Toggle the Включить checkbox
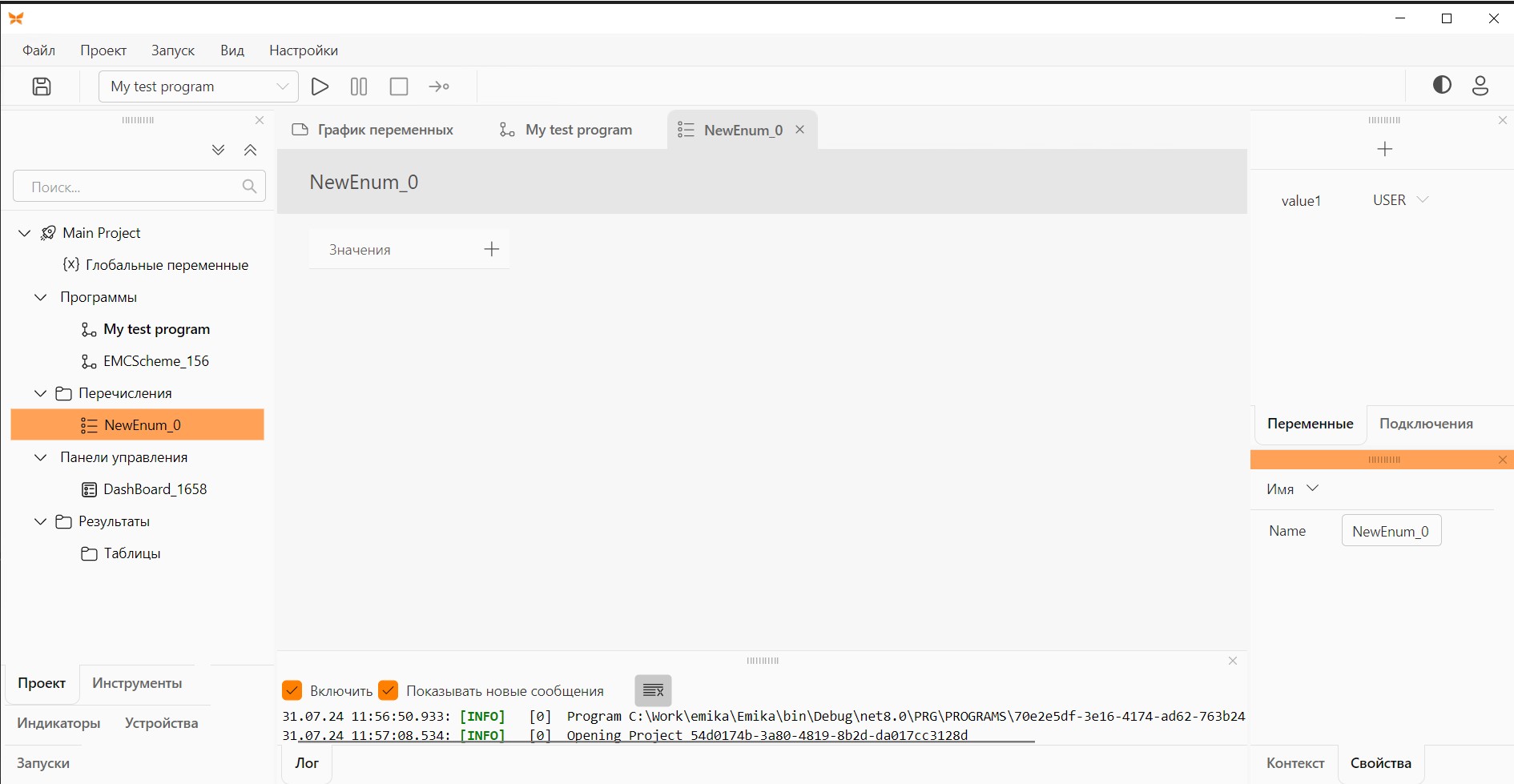This screenshot has height=784, width=1514. [x=292, y=690]
